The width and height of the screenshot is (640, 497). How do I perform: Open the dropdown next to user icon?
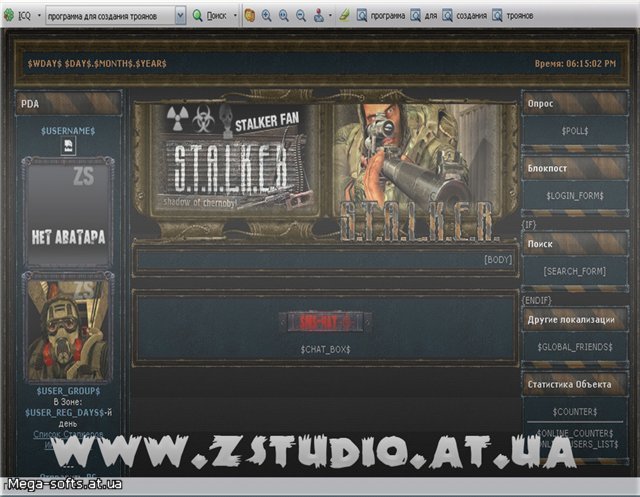click(330, 16)
